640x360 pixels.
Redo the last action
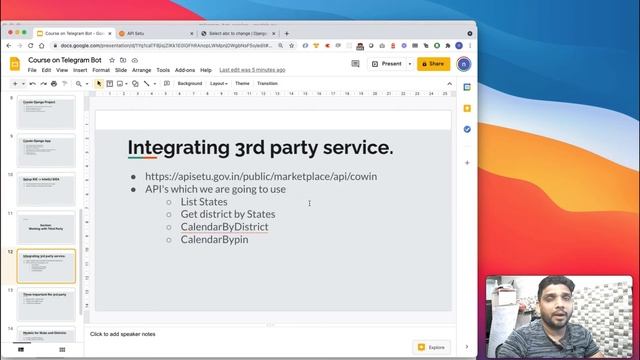pyautogui.click(x=43, y=84)
